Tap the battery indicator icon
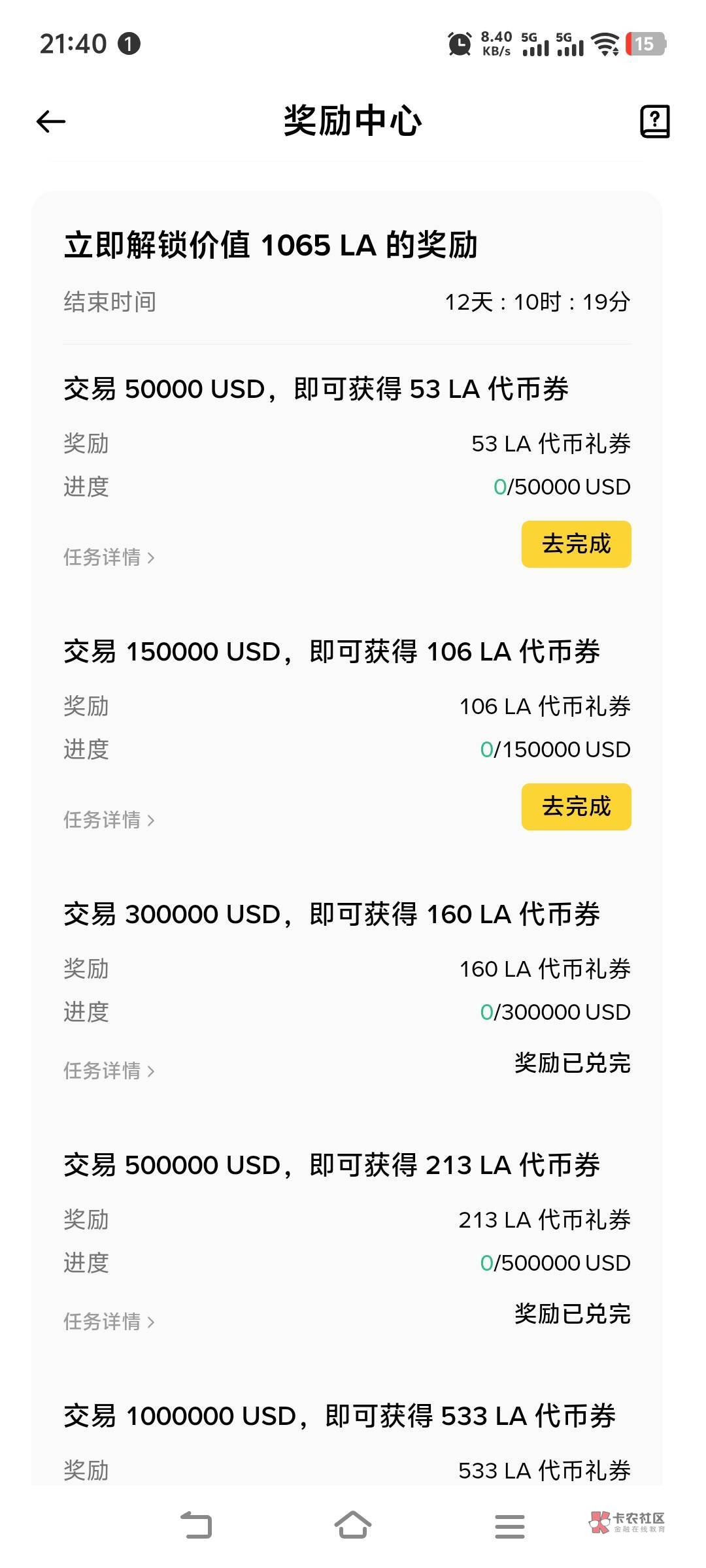Viewport: 706px width, 1568px height. pyautogui.click(x=645, y=44)
